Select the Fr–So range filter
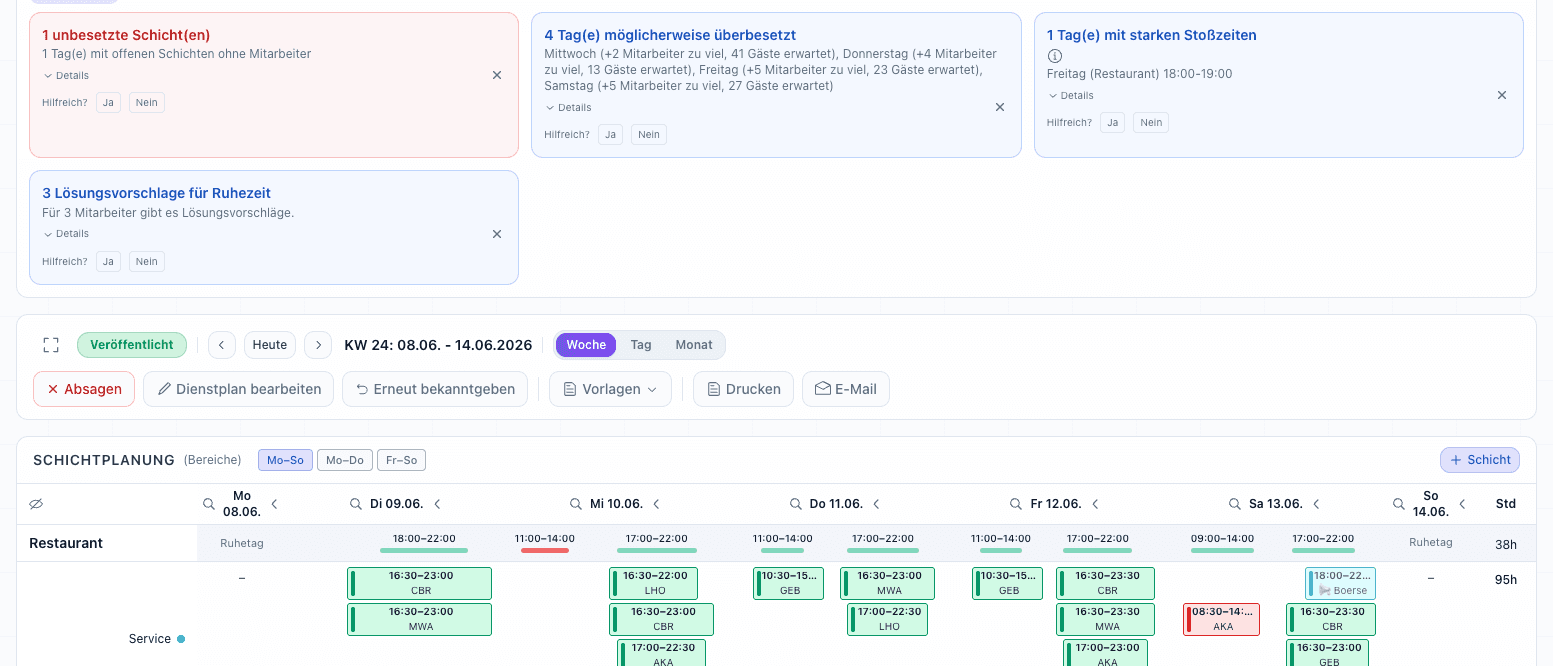This screenshot has width=1553, height=666. (401, 460)
